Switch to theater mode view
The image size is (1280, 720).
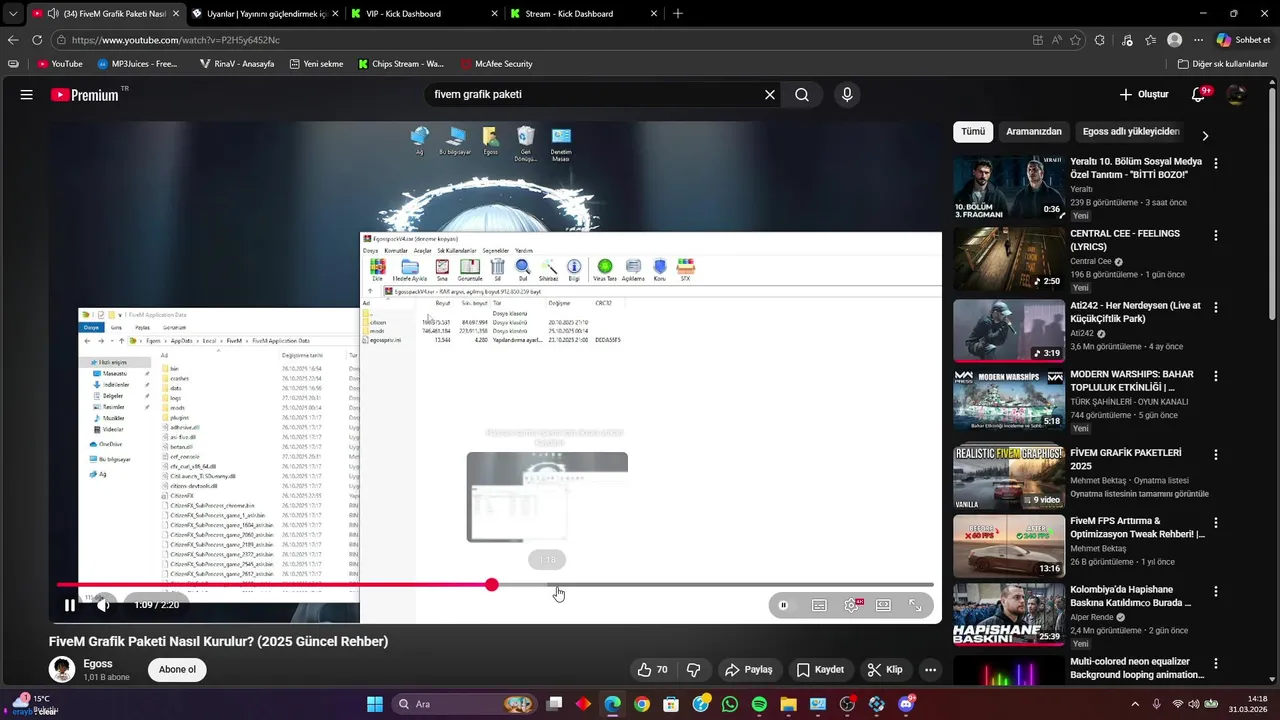click(884, 605)
